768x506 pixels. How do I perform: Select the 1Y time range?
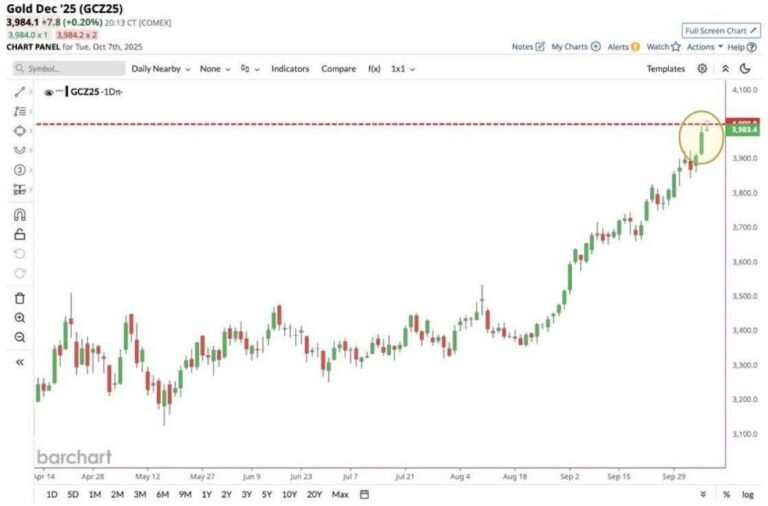click(x=207, y=495)
